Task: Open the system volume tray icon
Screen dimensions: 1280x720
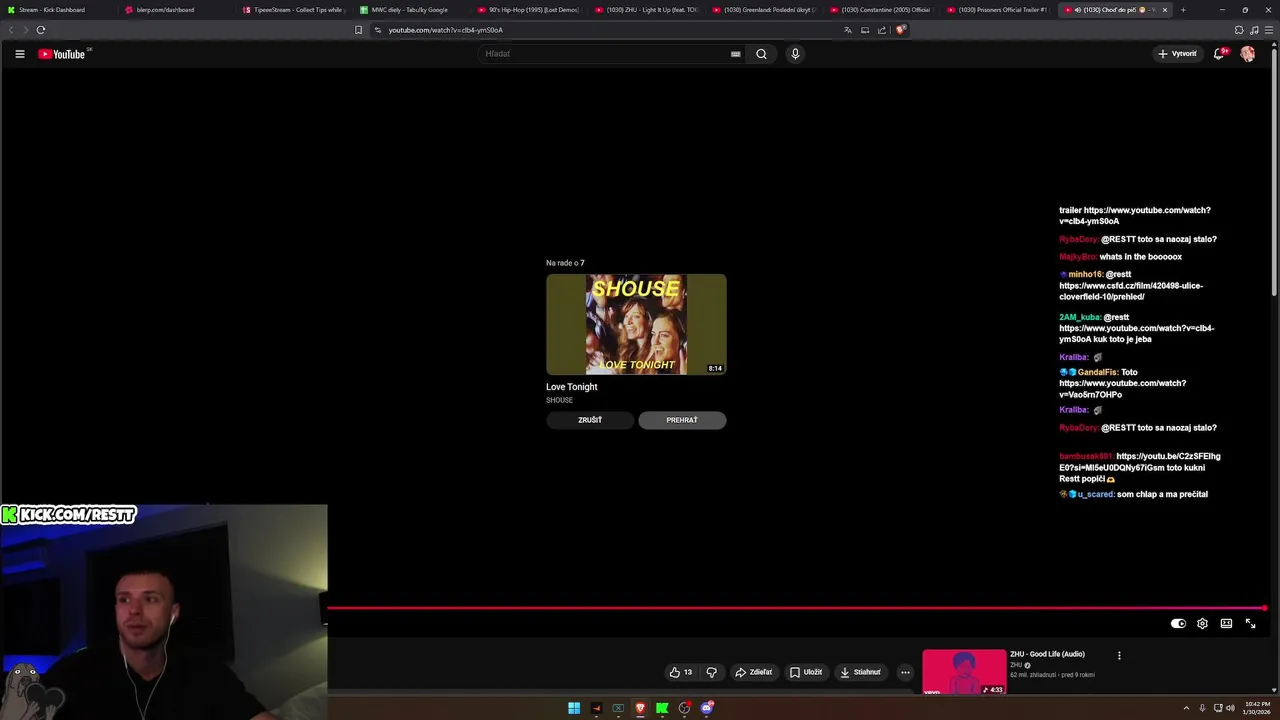Action: pyautogui.click(x=1230, y=708)
